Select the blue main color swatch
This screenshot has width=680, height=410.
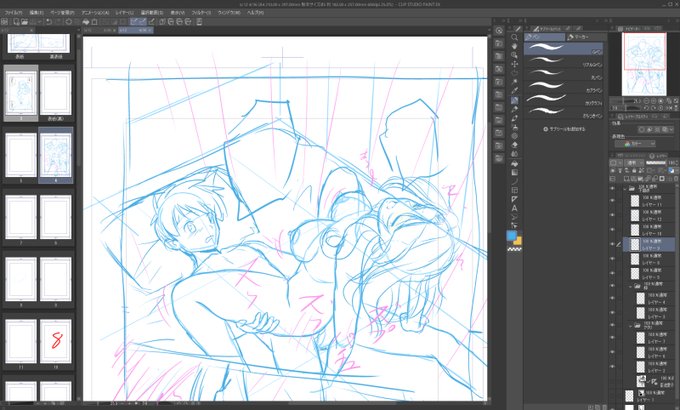click(x=512, y=235)
